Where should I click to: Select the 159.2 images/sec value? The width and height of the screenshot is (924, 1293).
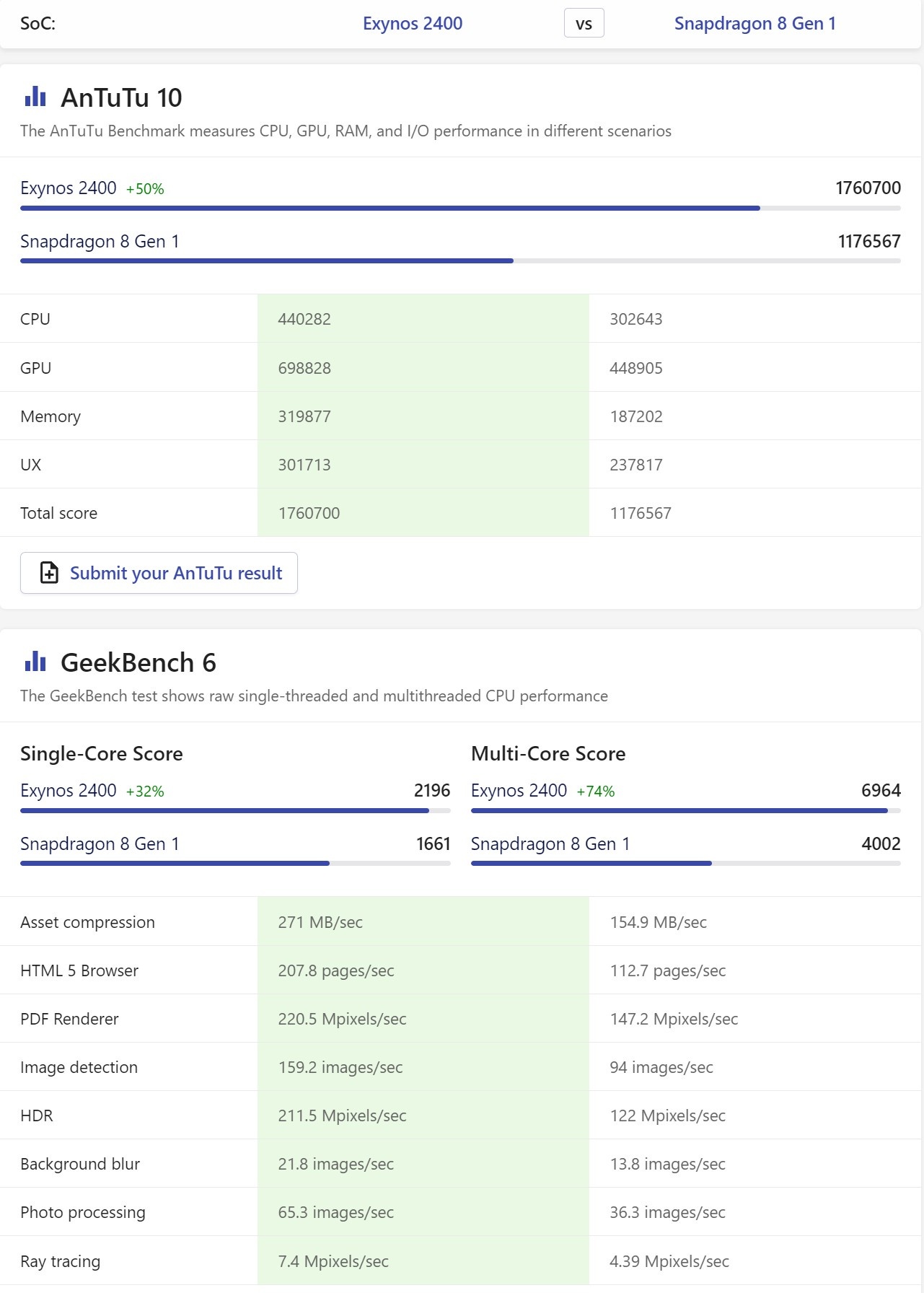[340, 1067]
